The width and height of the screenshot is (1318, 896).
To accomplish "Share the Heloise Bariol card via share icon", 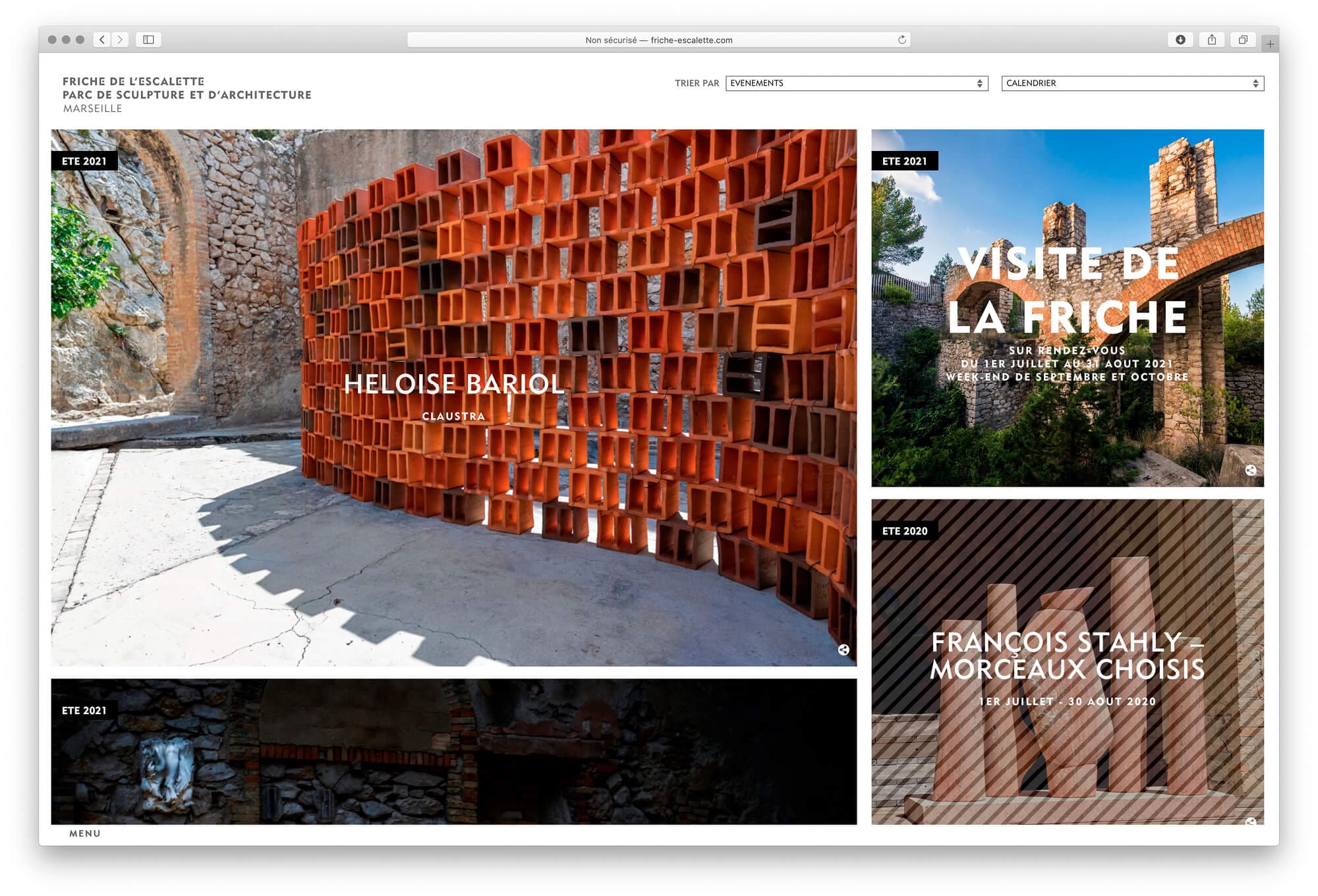I will pos(843,650).
